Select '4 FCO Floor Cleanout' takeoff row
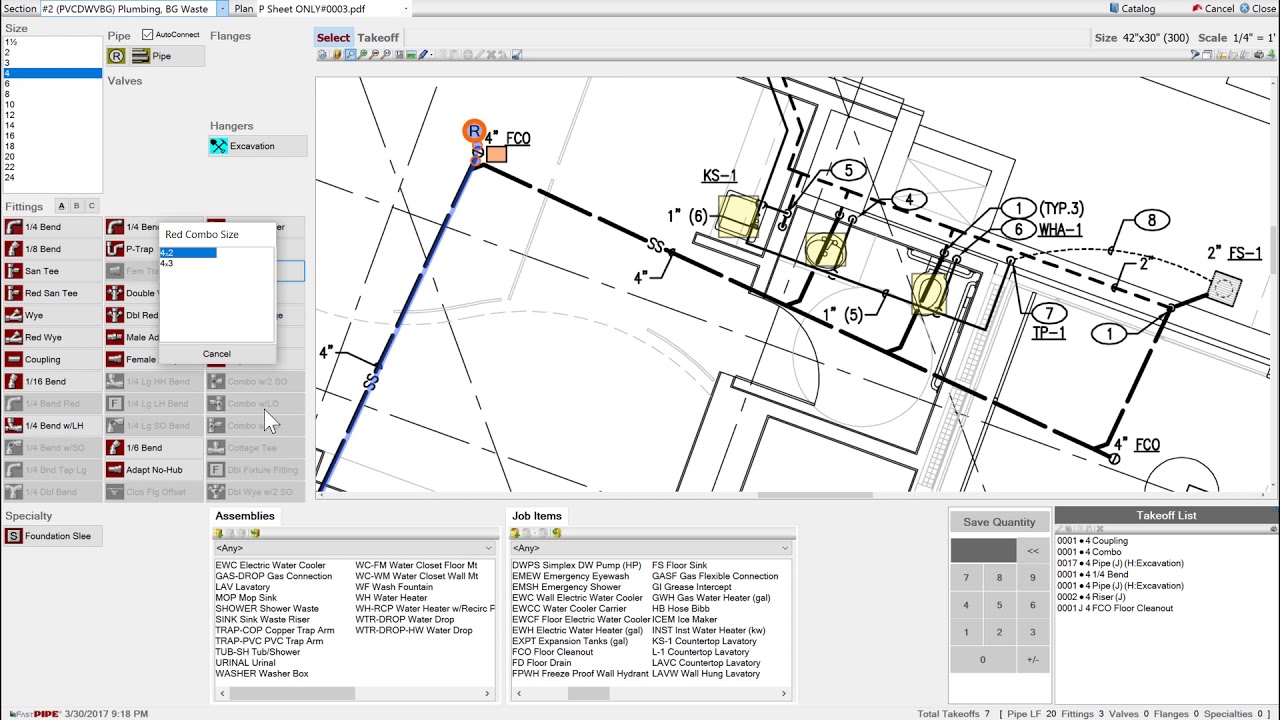Viewport: 1280px width, 720px height. (1115, 608)
